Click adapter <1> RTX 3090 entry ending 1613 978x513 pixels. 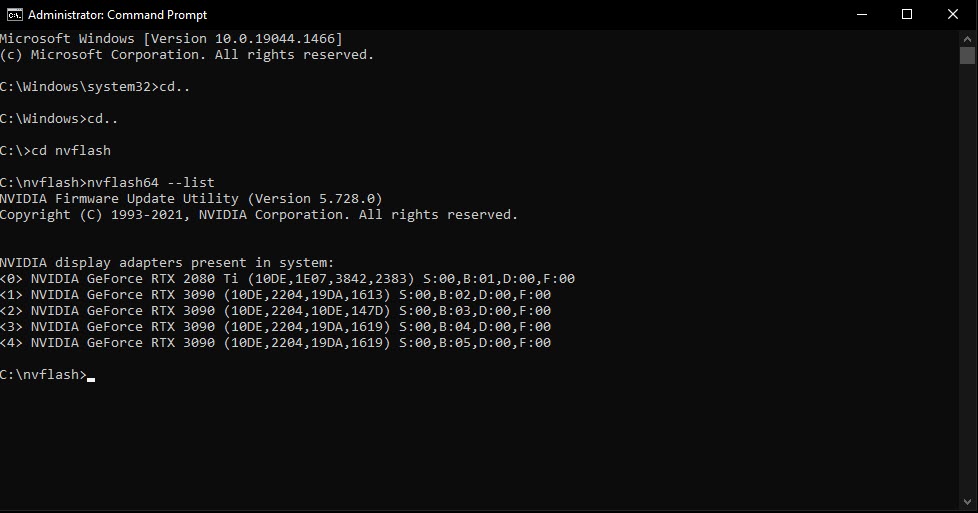click(x=276, y=295)
